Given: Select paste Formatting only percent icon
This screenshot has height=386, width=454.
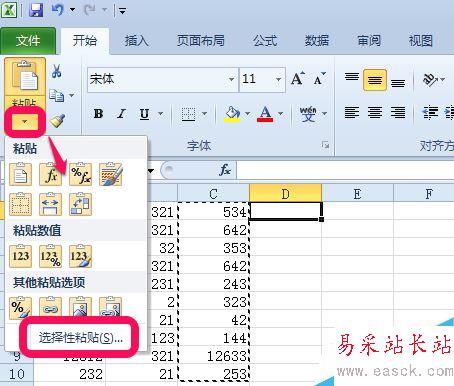Looking at the screenshot, I should pos(21,307).
